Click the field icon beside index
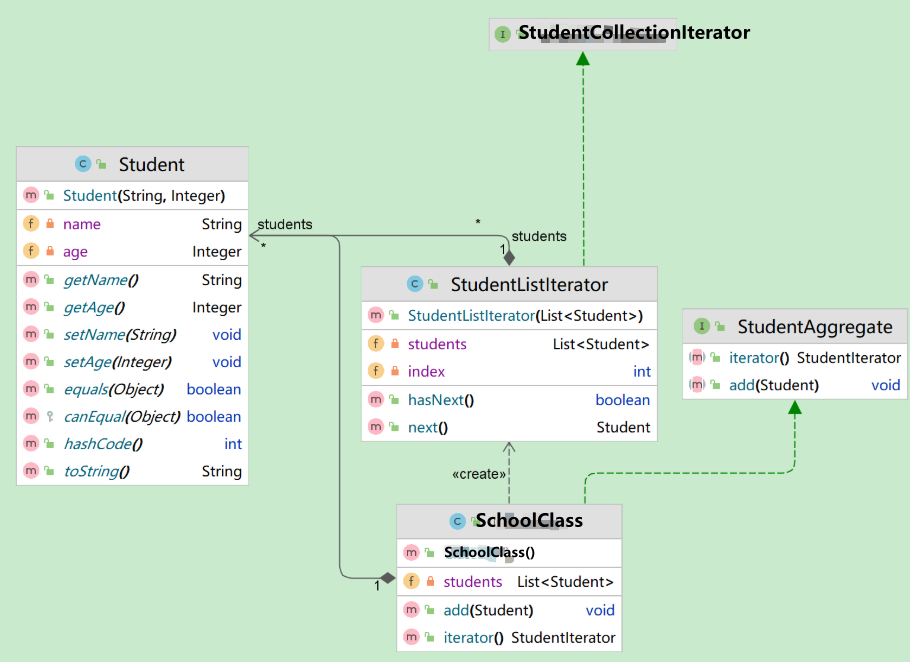 tap(376, 371)
